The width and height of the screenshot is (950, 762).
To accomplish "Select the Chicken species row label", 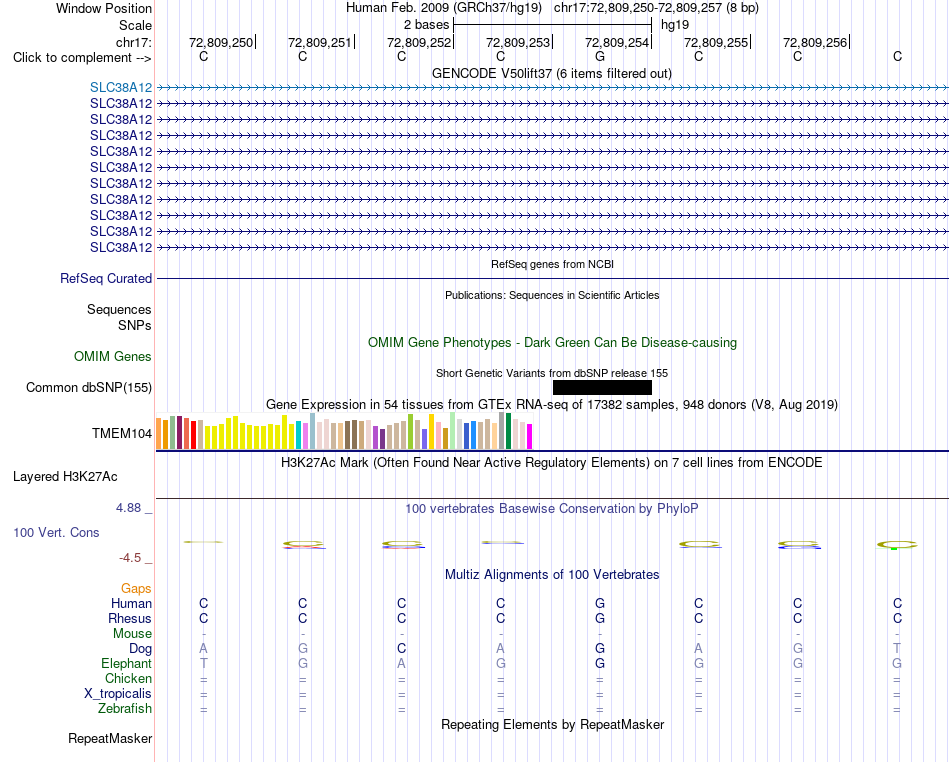I will (x=128, y=678).
